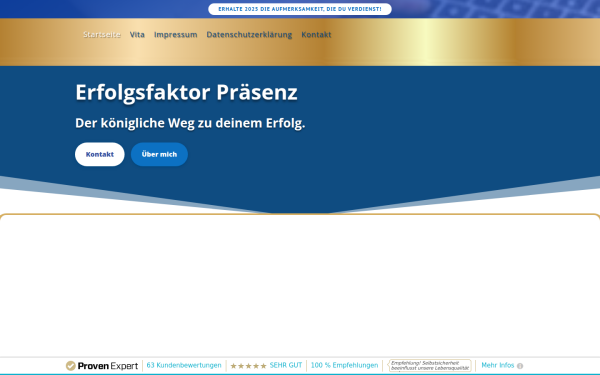Click the ProvenExpert checkmark logo icon
The width and height of the screenshot is (600, 375).
coord(70,366)
